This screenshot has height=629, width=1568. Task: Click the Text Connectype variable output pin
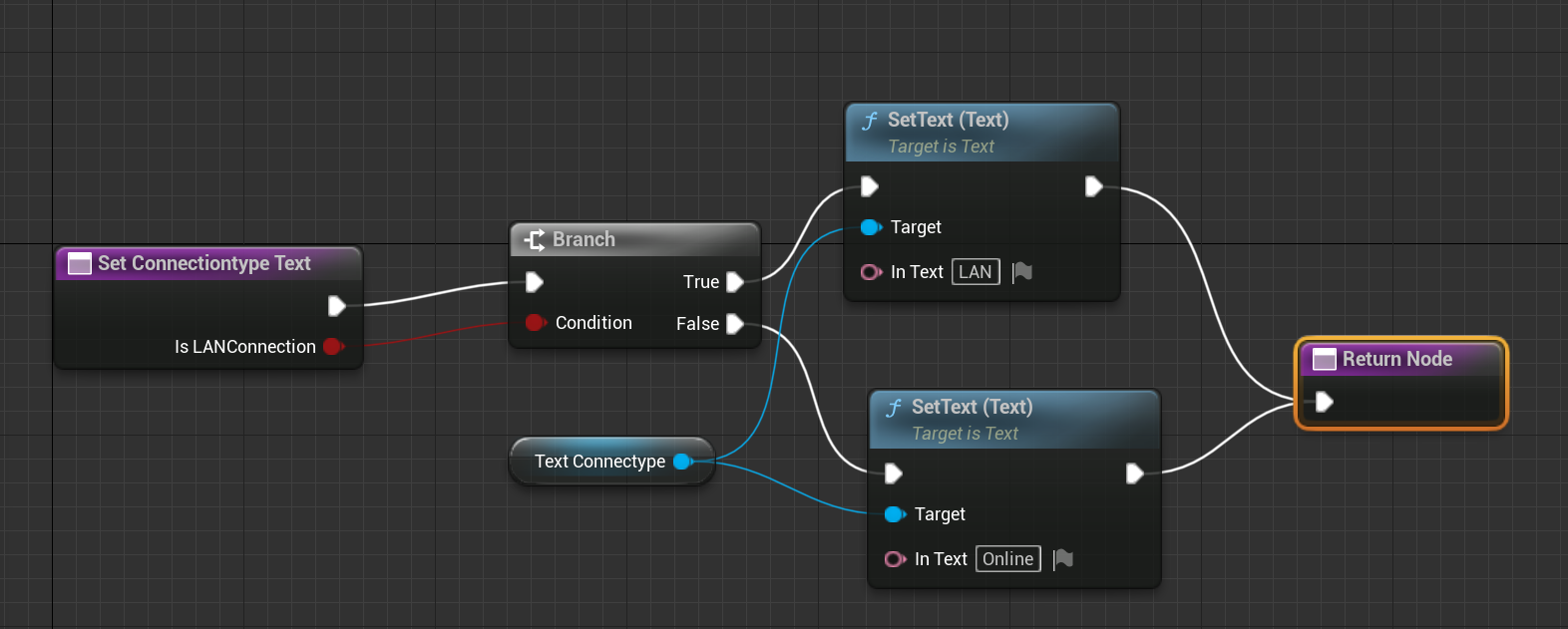tap(682, 462)
